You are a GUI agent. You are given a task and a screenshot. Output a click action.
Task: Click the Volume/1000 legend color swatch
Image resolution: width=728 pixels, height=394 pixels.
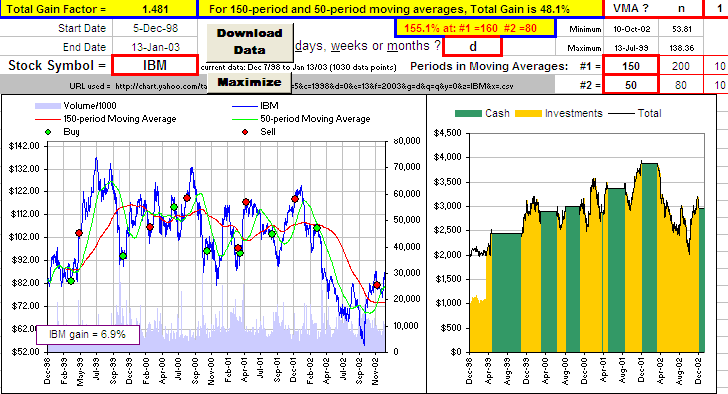(x=48, y=106)
